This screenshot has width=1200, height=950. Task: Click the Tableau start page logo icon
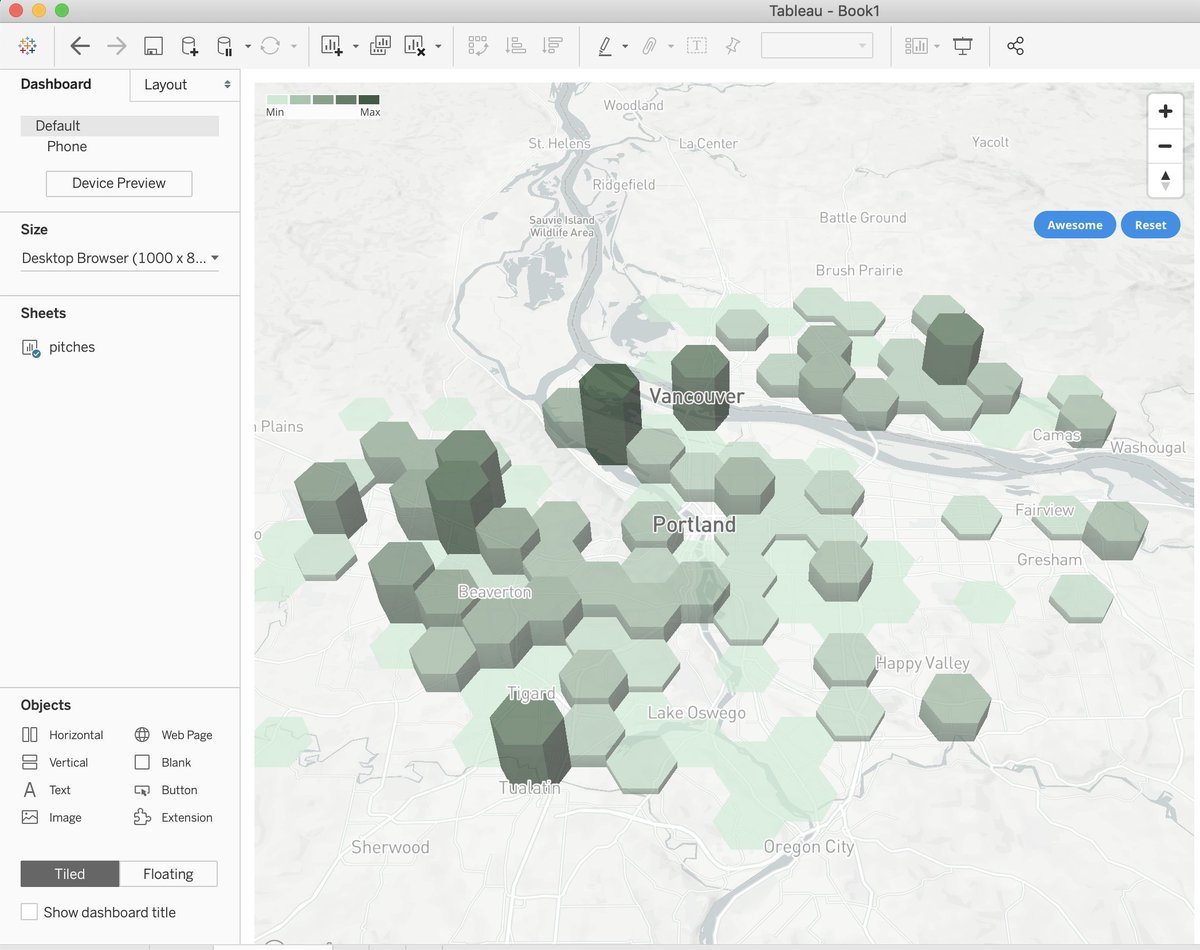pyautogui.click(x=27, y=46)
